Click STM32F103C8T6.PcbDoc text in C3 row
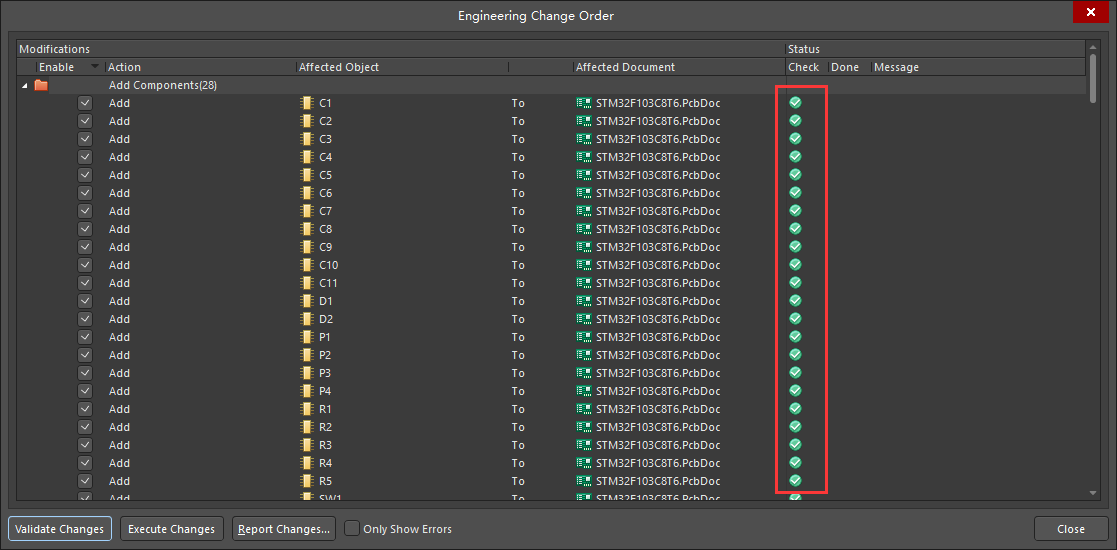Viewport: 1117px width, 550px height. (658, 139)
